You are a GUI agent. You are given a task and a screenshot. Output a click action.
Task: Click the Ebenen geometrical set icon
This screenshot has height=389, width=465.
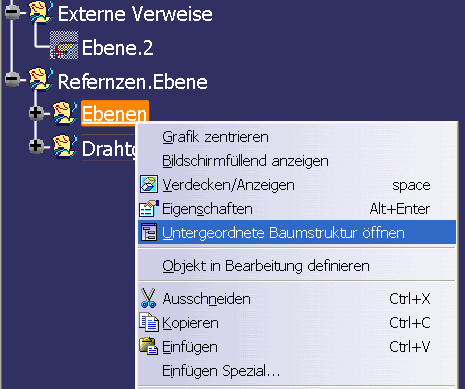tap(65, 113)
